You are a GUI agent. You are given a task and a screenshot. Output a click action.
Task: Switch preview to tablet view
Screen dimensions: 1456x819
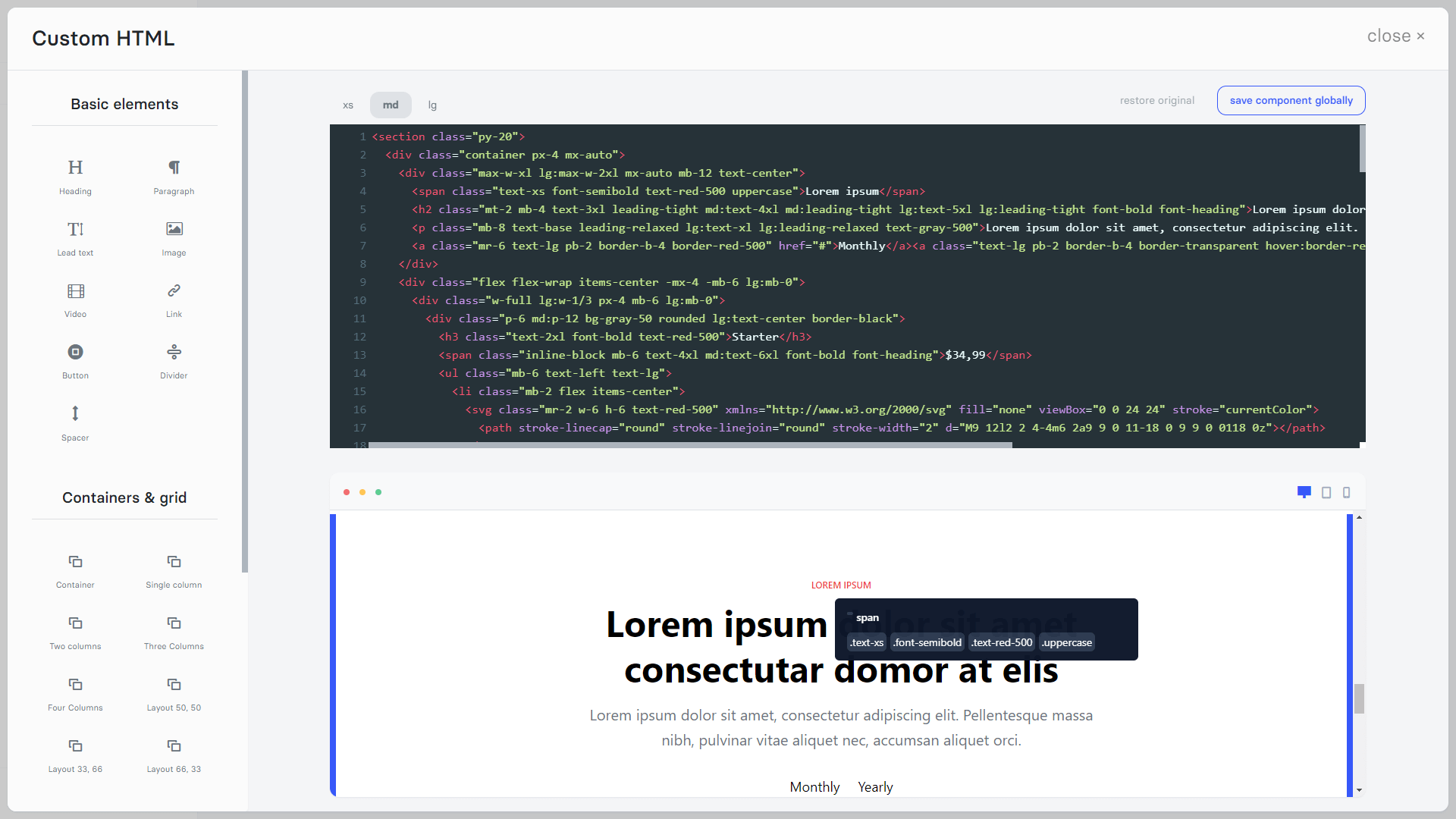pyautogui.click(x=1326, y=492)
